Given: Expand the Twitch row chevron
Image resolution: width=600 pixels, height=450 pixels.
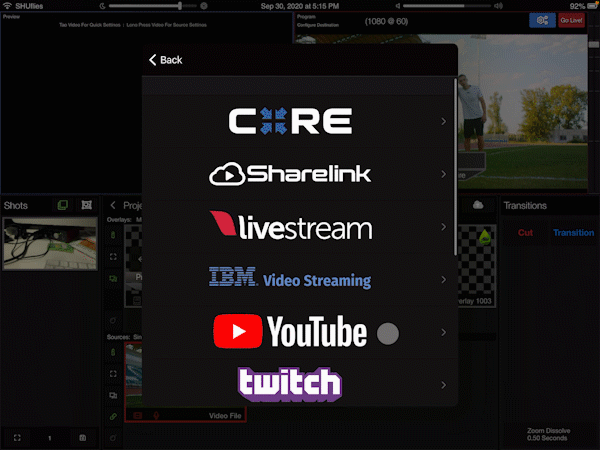Looking at the screenshot, I should [x=443, y=385].
